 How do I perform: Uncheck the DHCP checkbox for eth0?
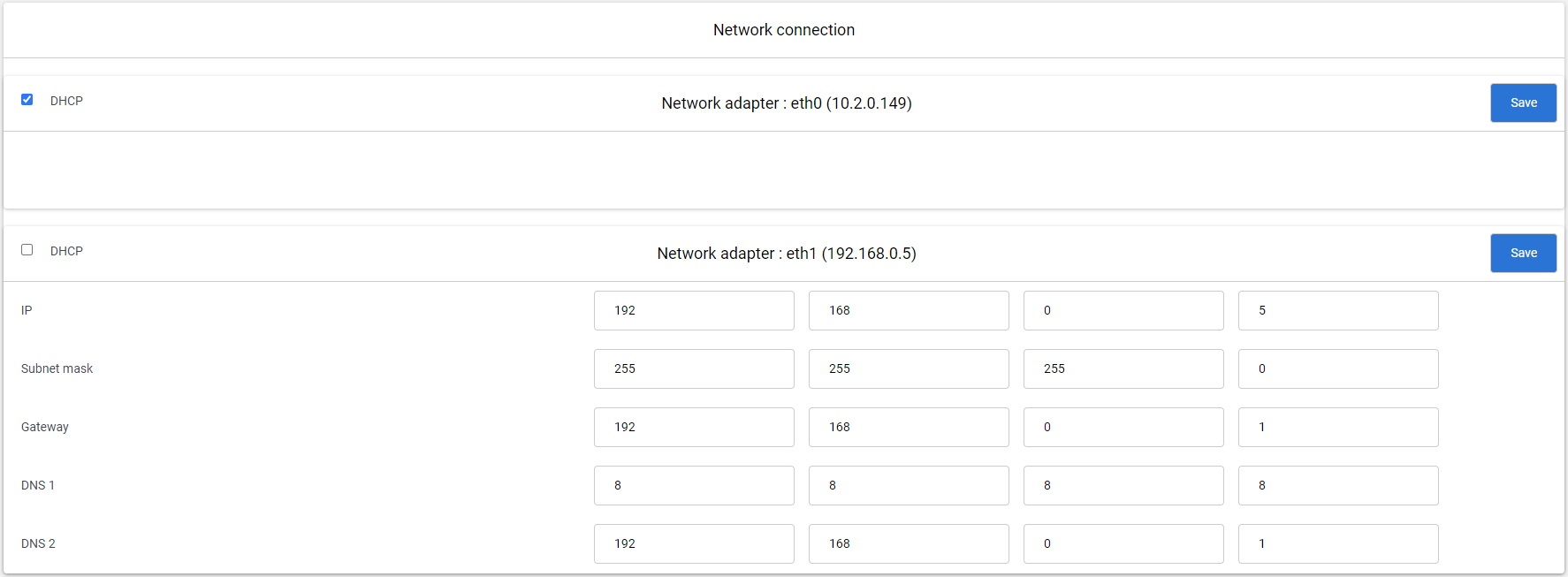[27, 100]
